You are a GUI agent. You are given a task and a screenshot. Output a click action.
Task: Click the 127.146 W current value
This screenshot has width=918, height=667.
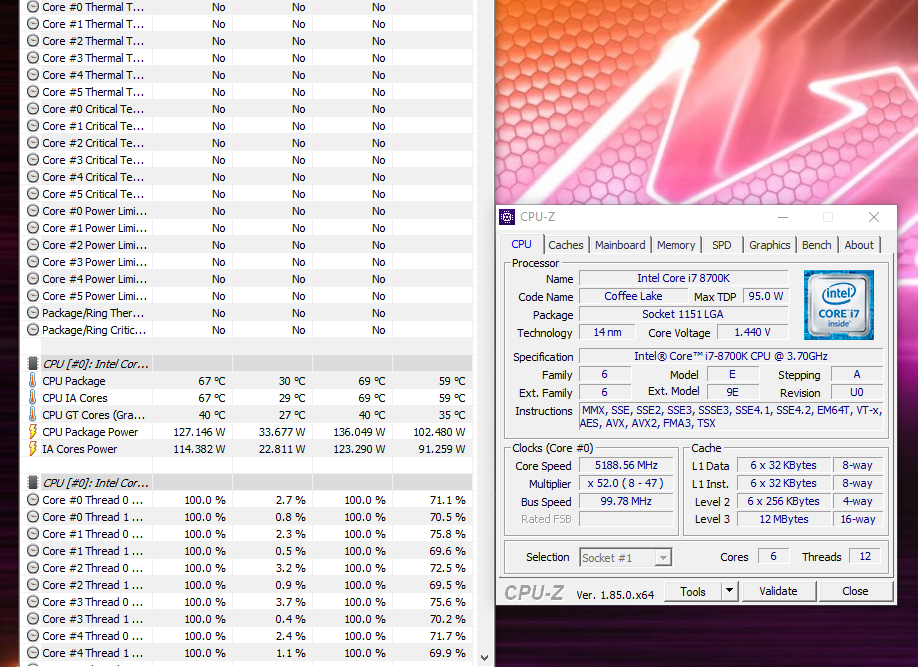tap(199, 432)
